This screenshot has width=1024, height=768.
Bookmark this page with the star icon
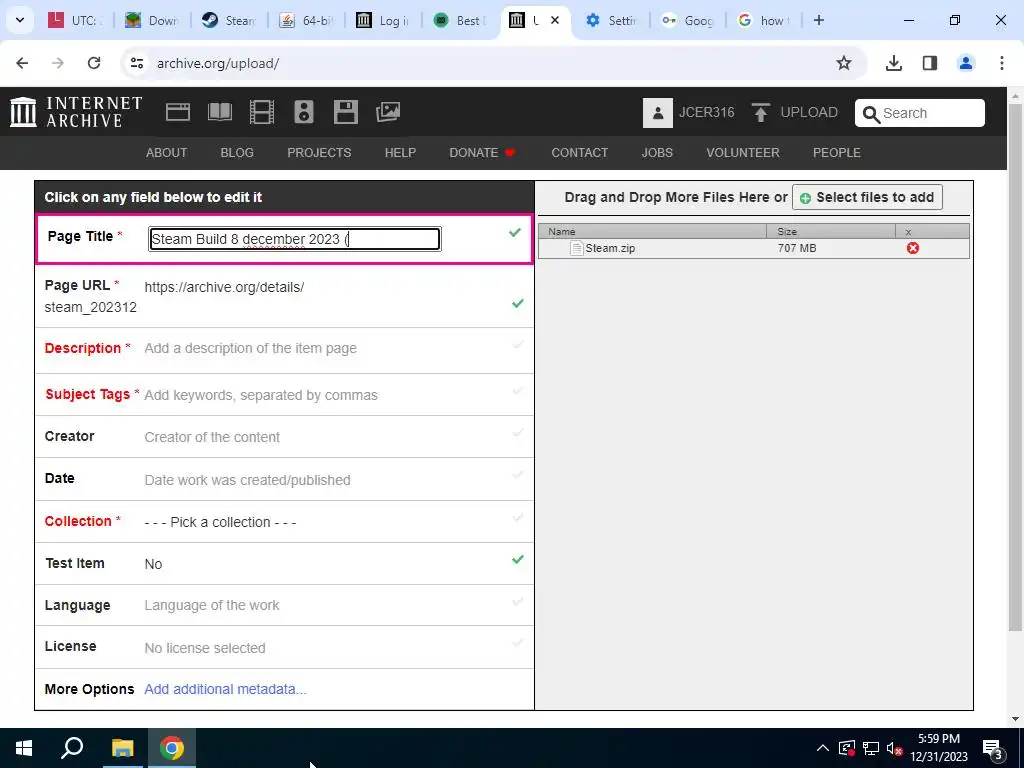[x=844, y=63]
